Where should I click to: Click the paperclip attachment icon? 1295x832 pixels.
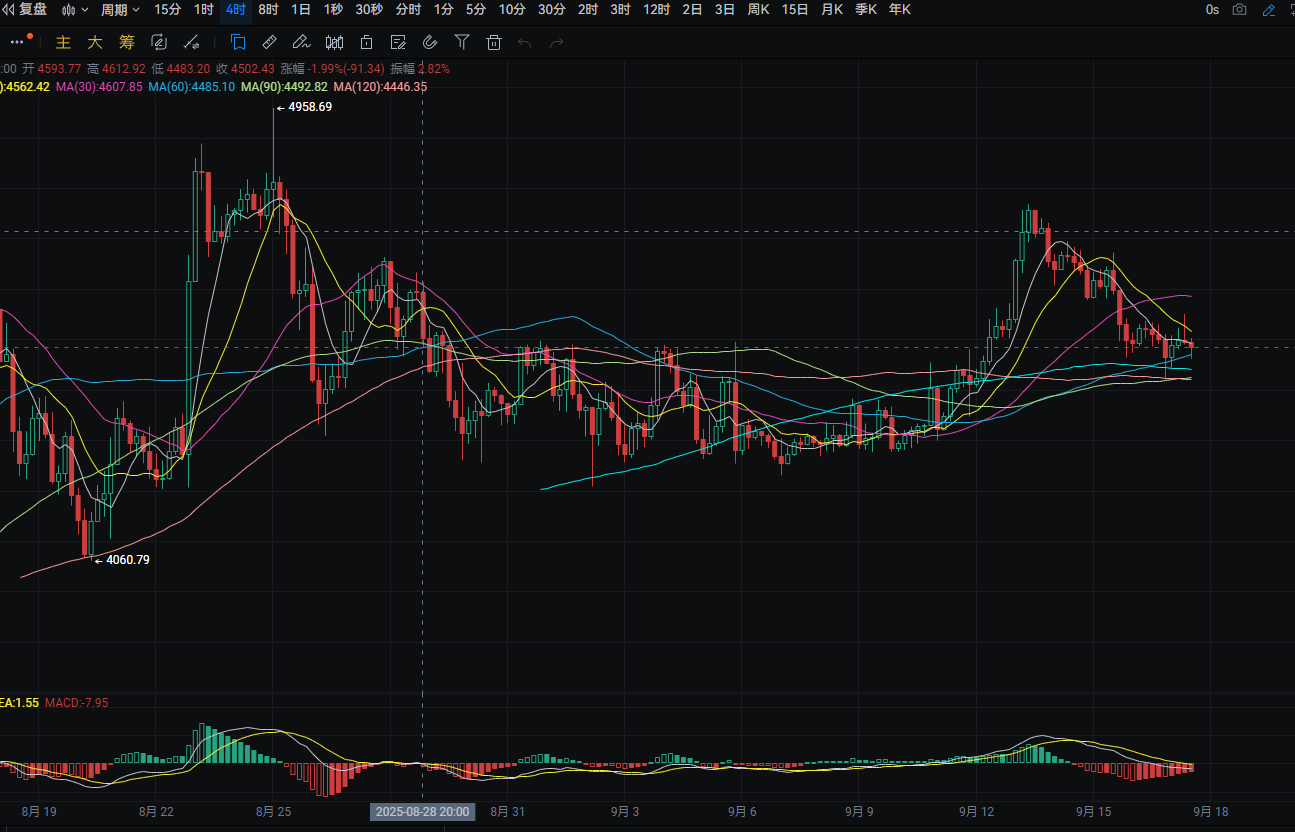[430, 42]
